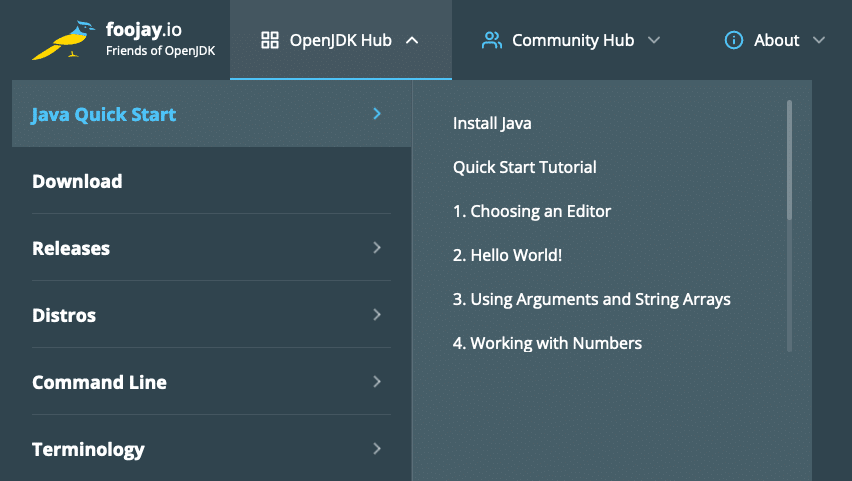Open 2. Hello World! link
The height and width of the screenshot is (481, 852).
click(508, 255)
